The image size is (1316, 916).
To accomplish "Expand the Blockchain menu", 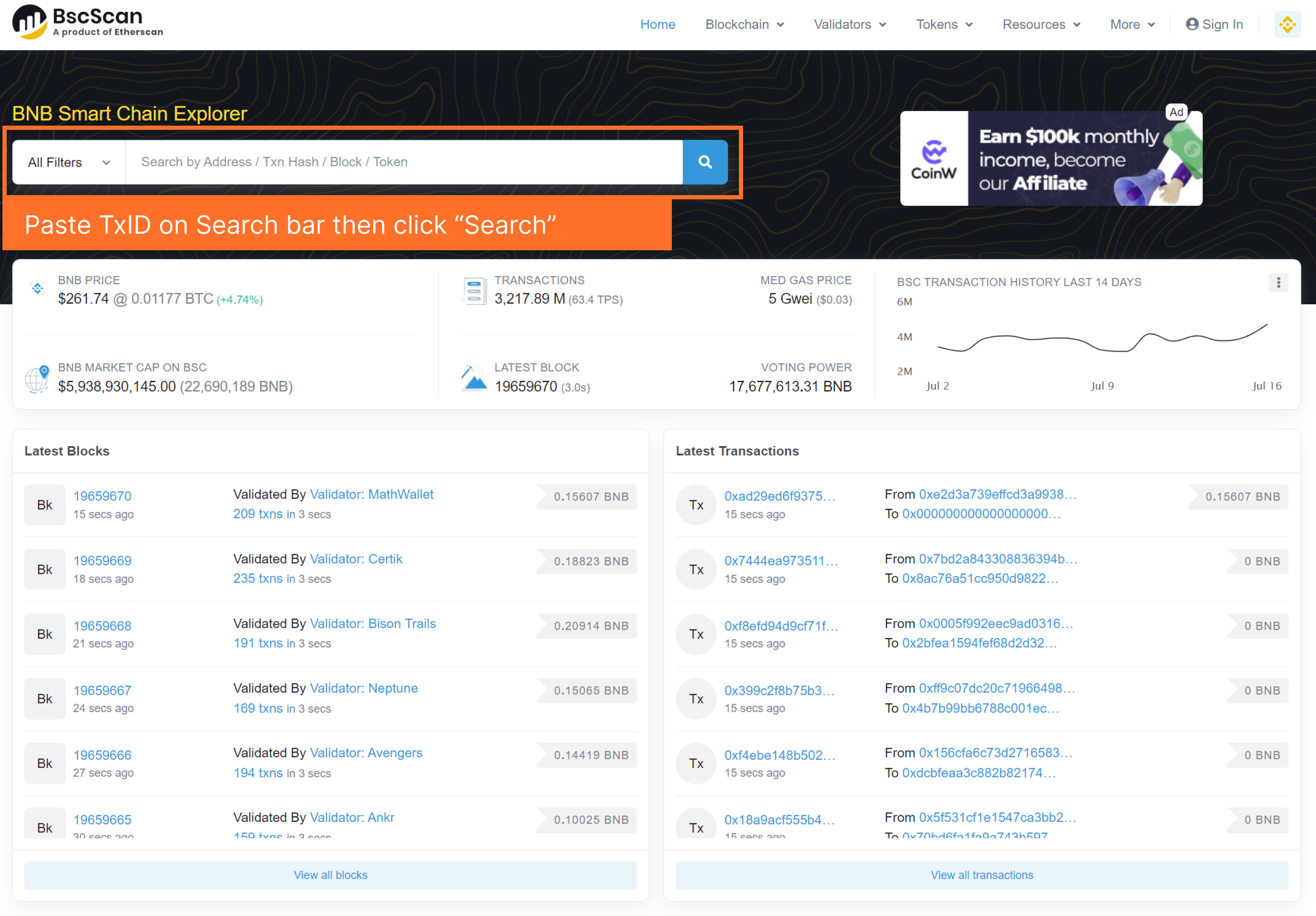I will click(744, 25).
